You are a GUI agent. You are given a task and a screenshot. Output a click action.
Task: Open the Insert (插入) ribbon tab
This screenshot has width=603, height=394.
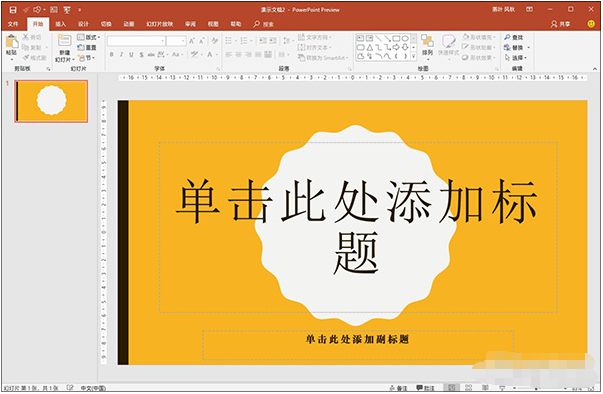click(60, 24)
